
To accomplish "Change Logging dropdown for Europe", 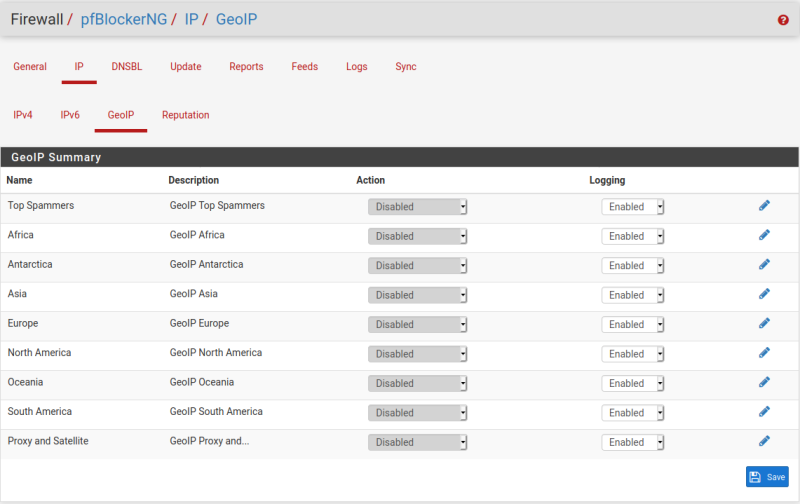I will tap(632, 324).
